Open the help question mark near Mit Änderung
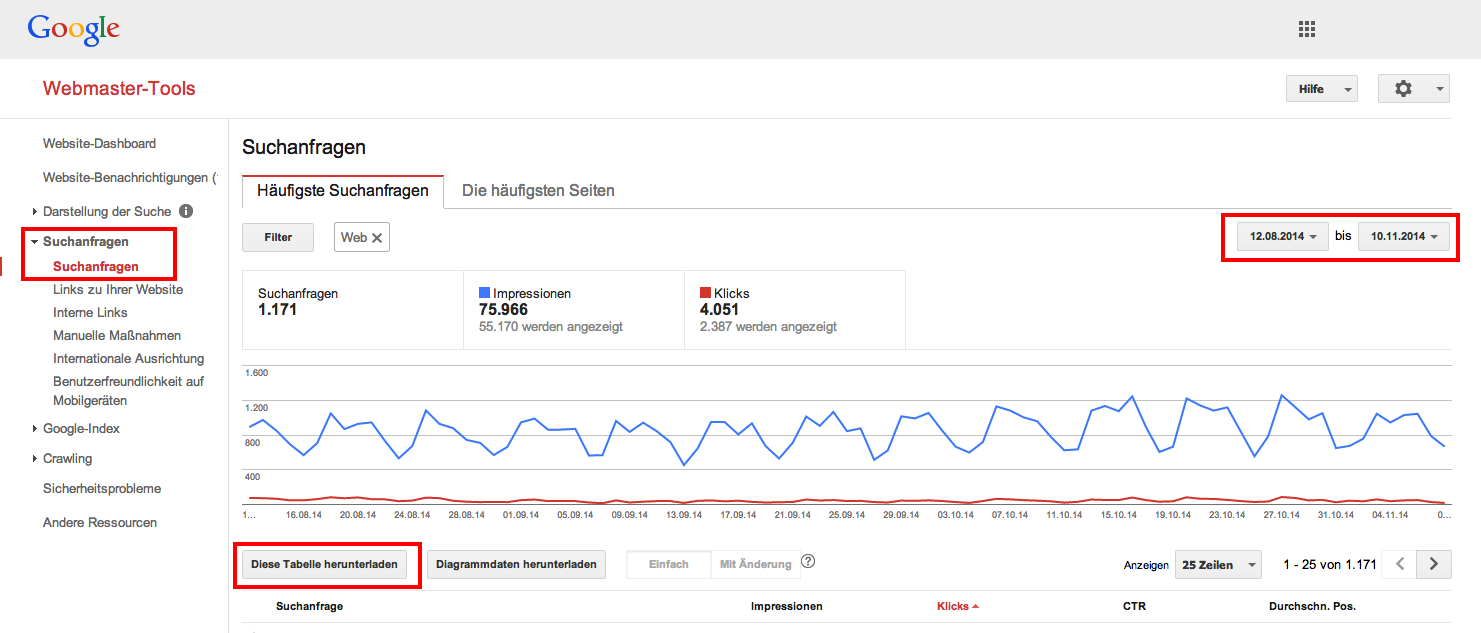Viewport: 1481px width, 633px height. click(808, 562)
